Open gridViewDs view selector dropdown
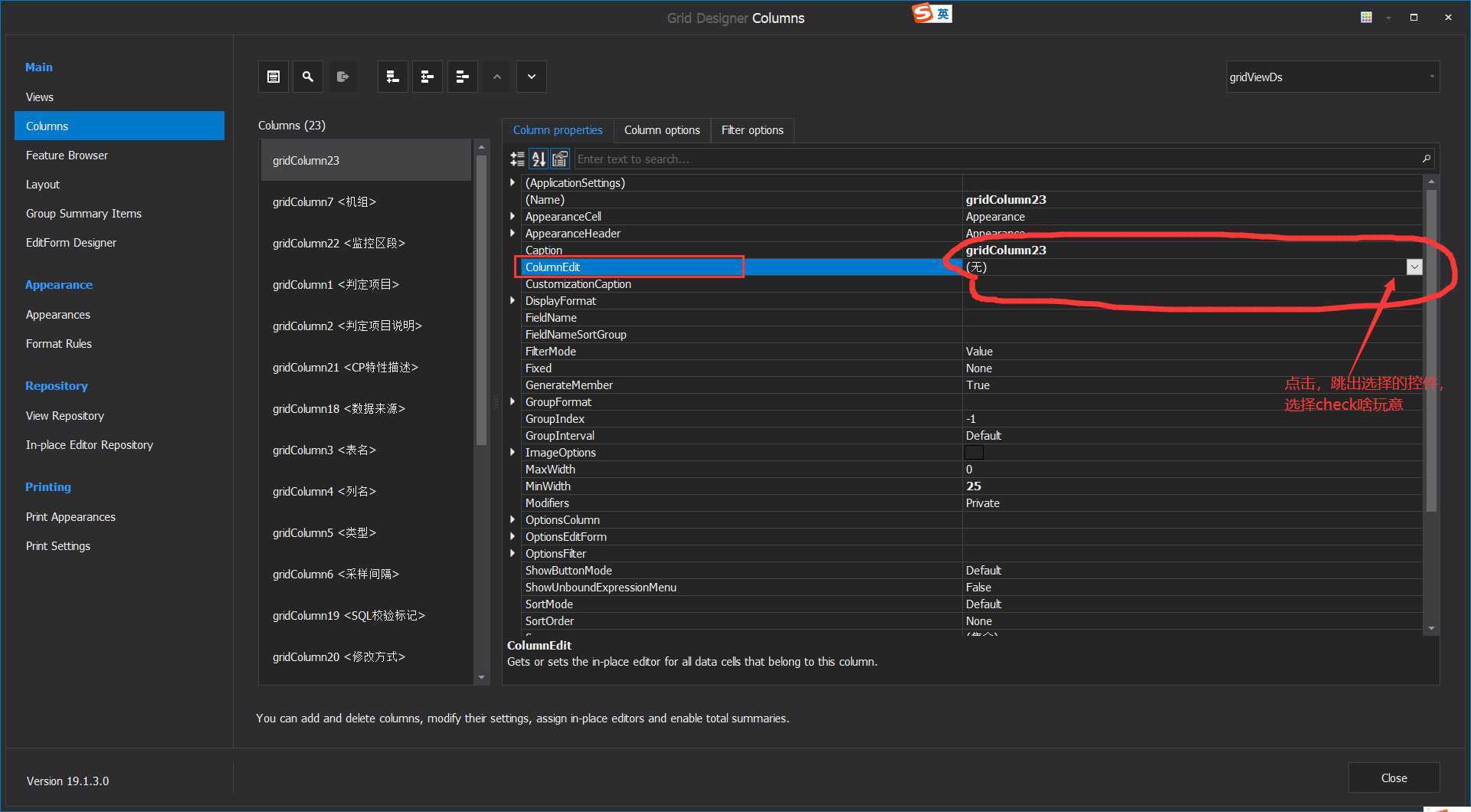This screenshot has height=812, width=1471. tap(1431, 77)
